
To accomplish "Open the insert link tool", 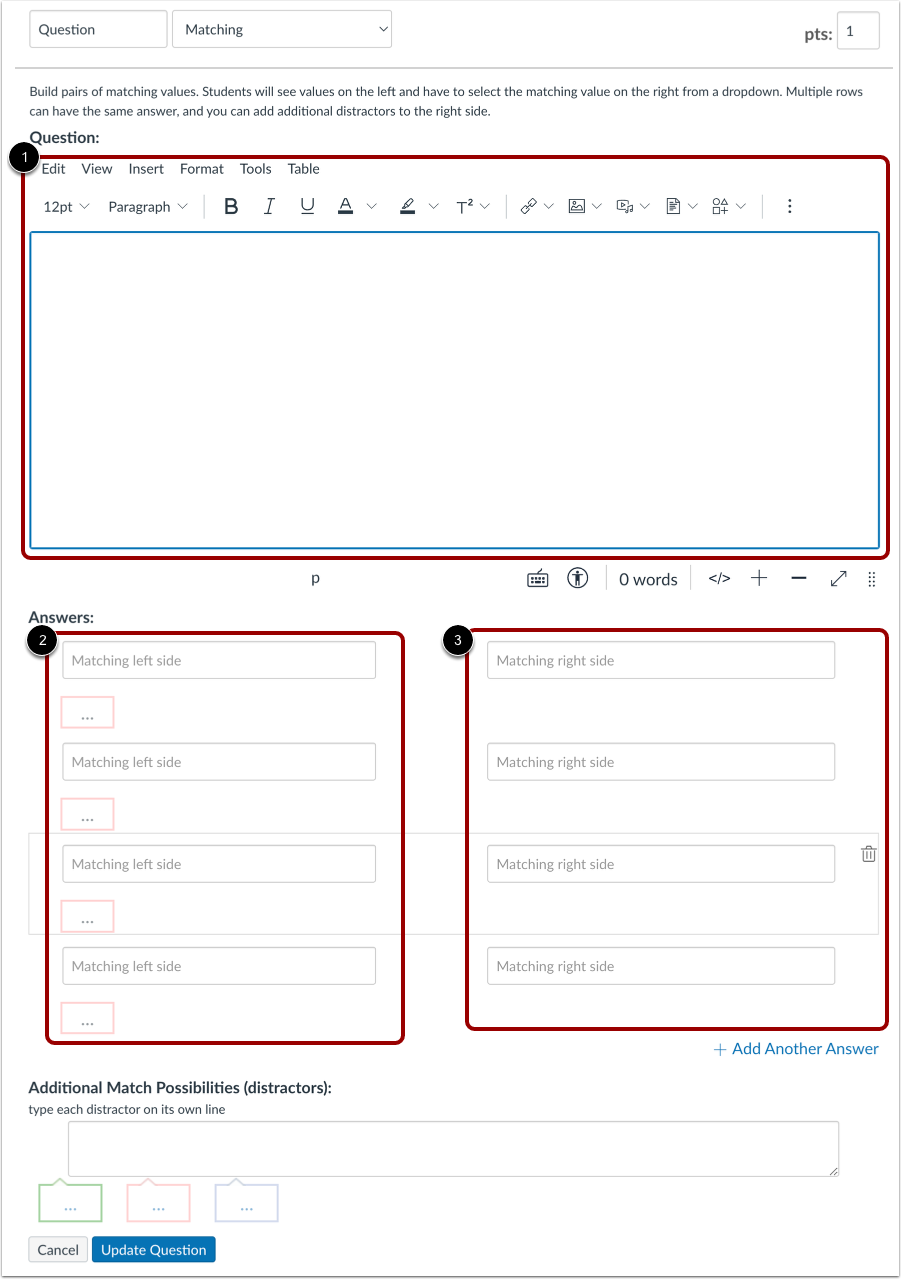I will tap(529, 206).
